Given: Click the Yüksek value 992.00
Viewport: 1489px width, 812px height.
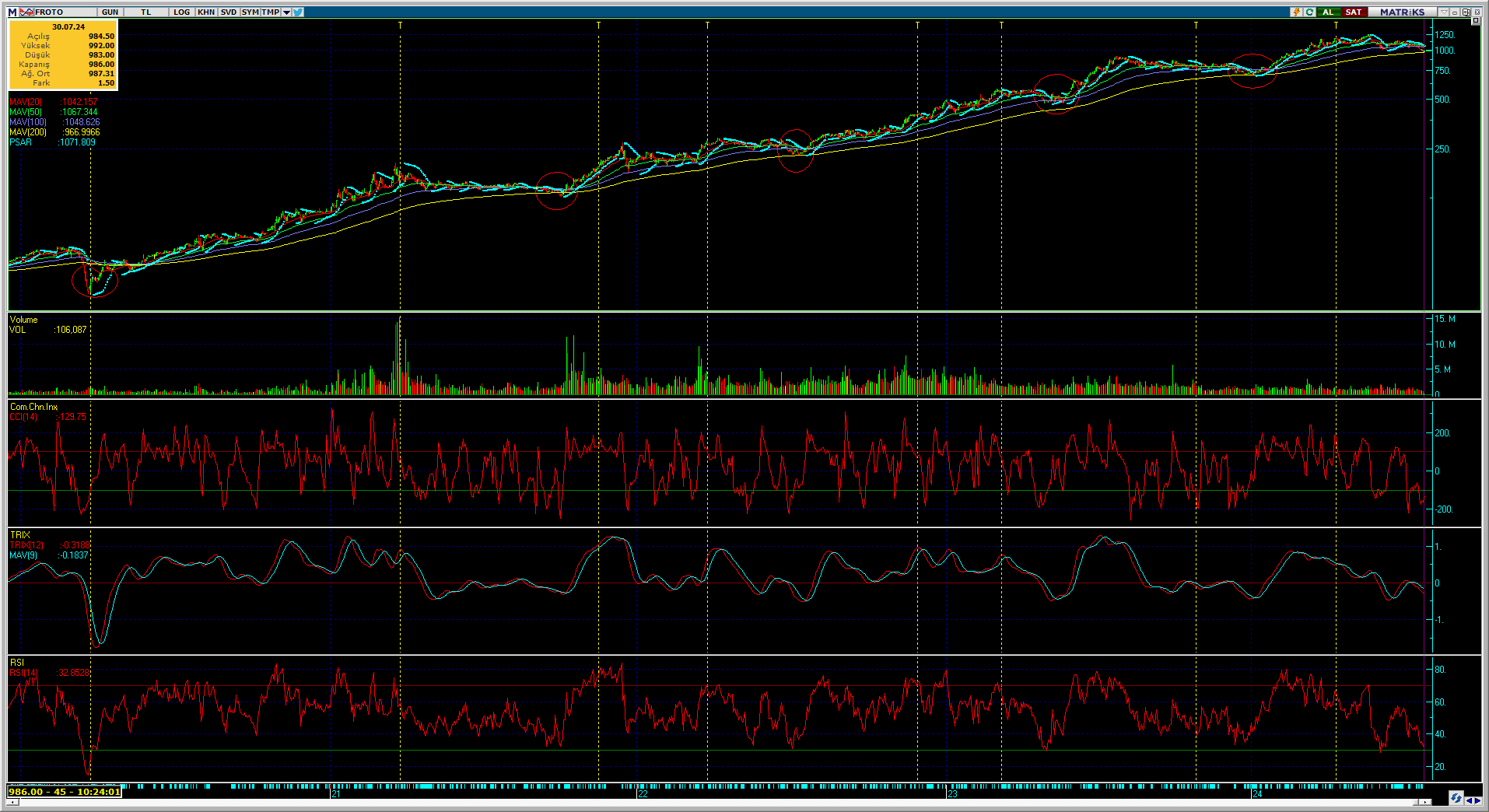Looking at the screenshot, I should (x=101, y=46).
